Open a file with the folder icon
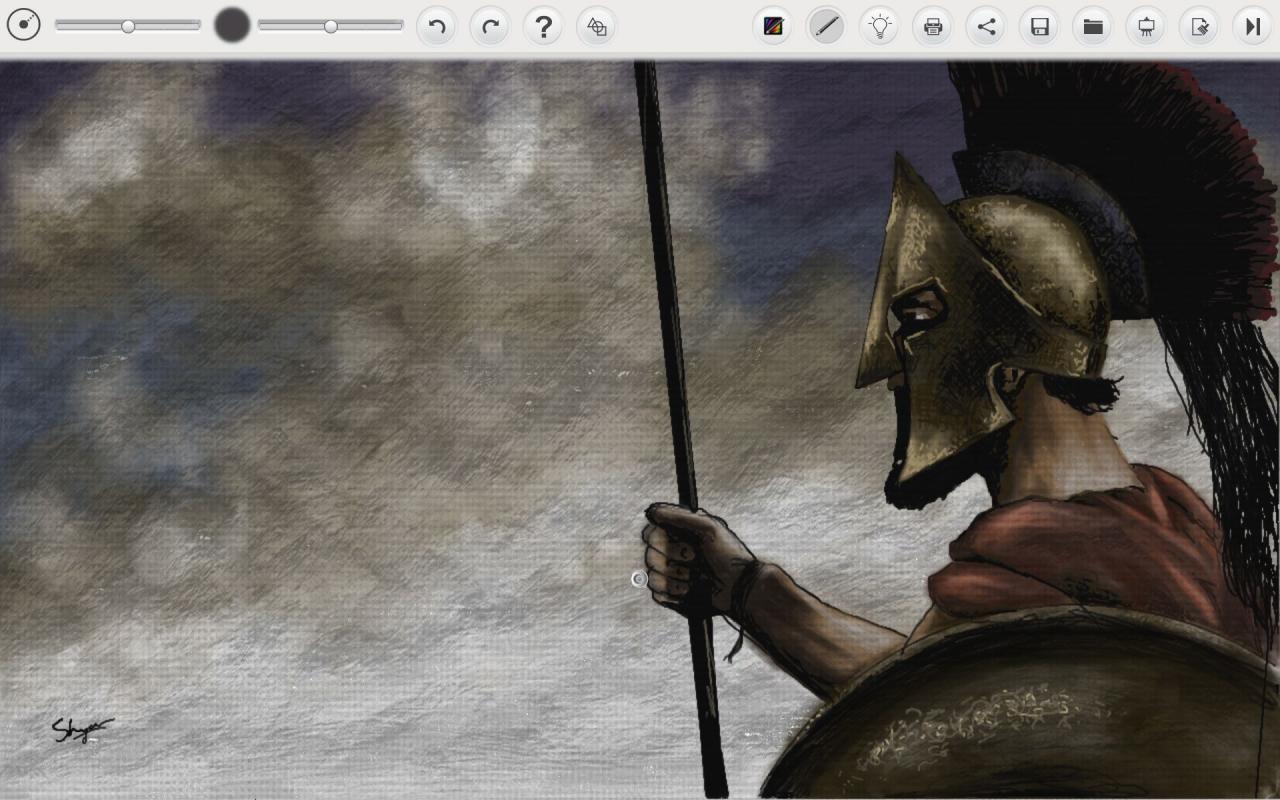1280x800 pixels. click(1093, 27)
